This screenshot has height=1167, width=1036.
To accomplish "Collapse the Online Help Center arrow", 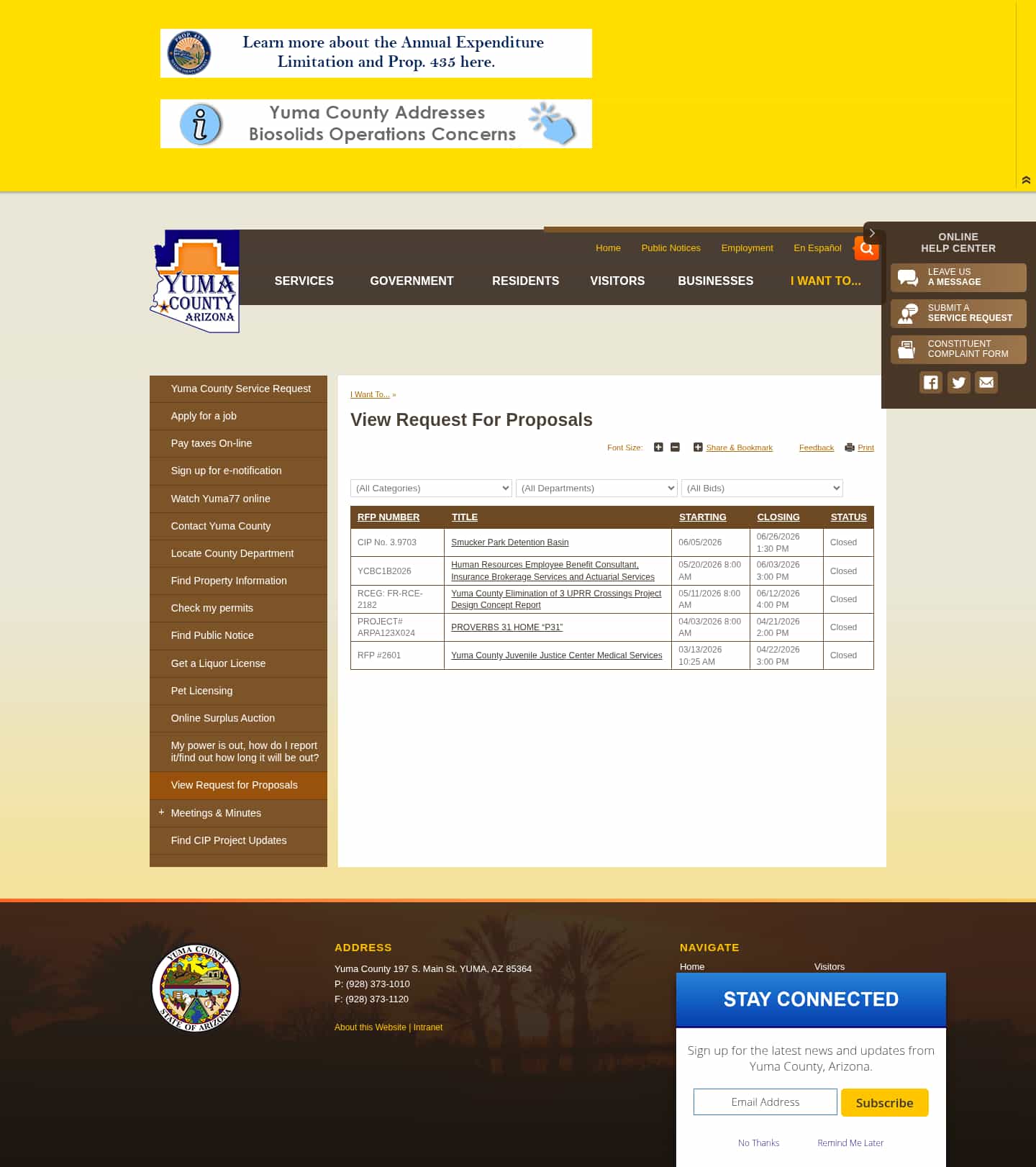I will click(872, 233).
